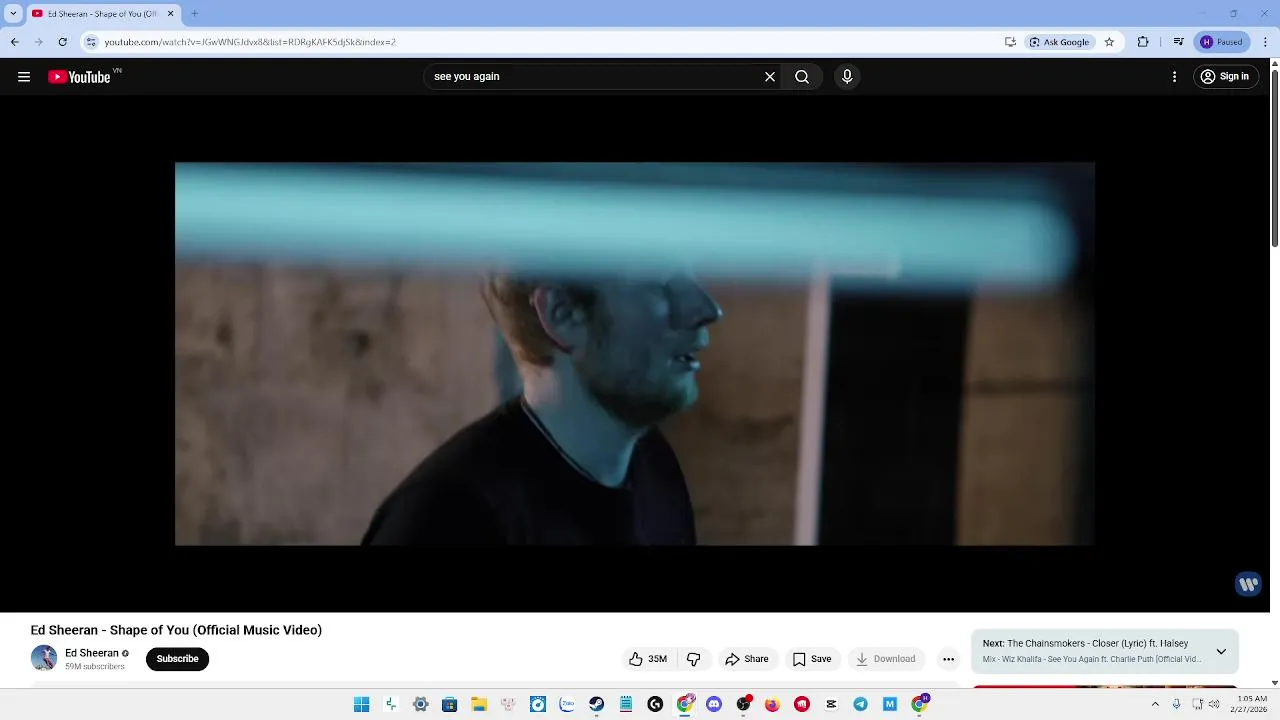1280x720 pixels.
Task: View site information icon in address bar
Action: [91, 42]
